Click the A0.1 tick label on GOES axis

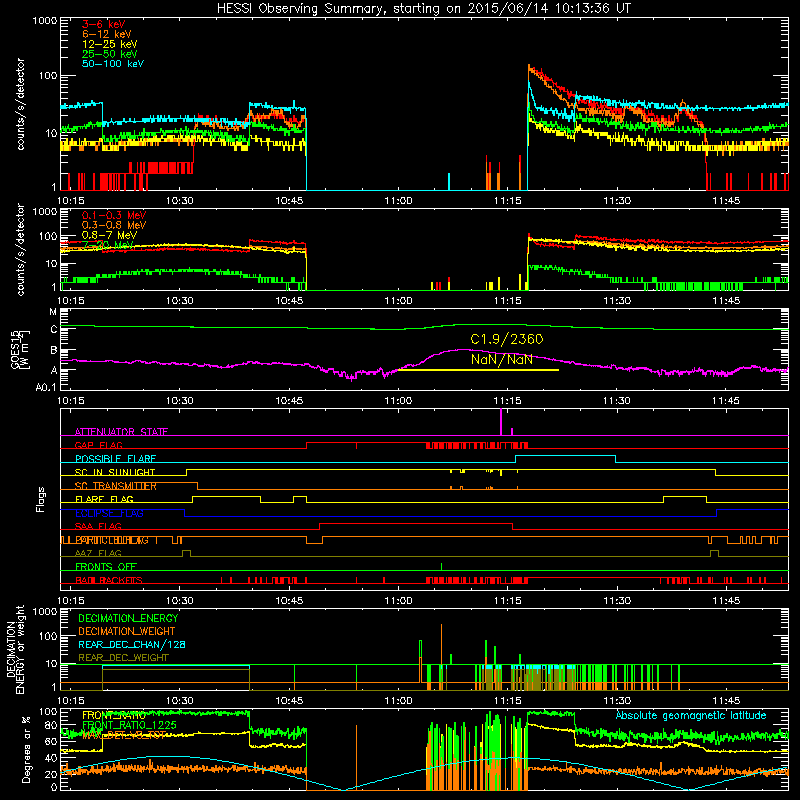46,388
